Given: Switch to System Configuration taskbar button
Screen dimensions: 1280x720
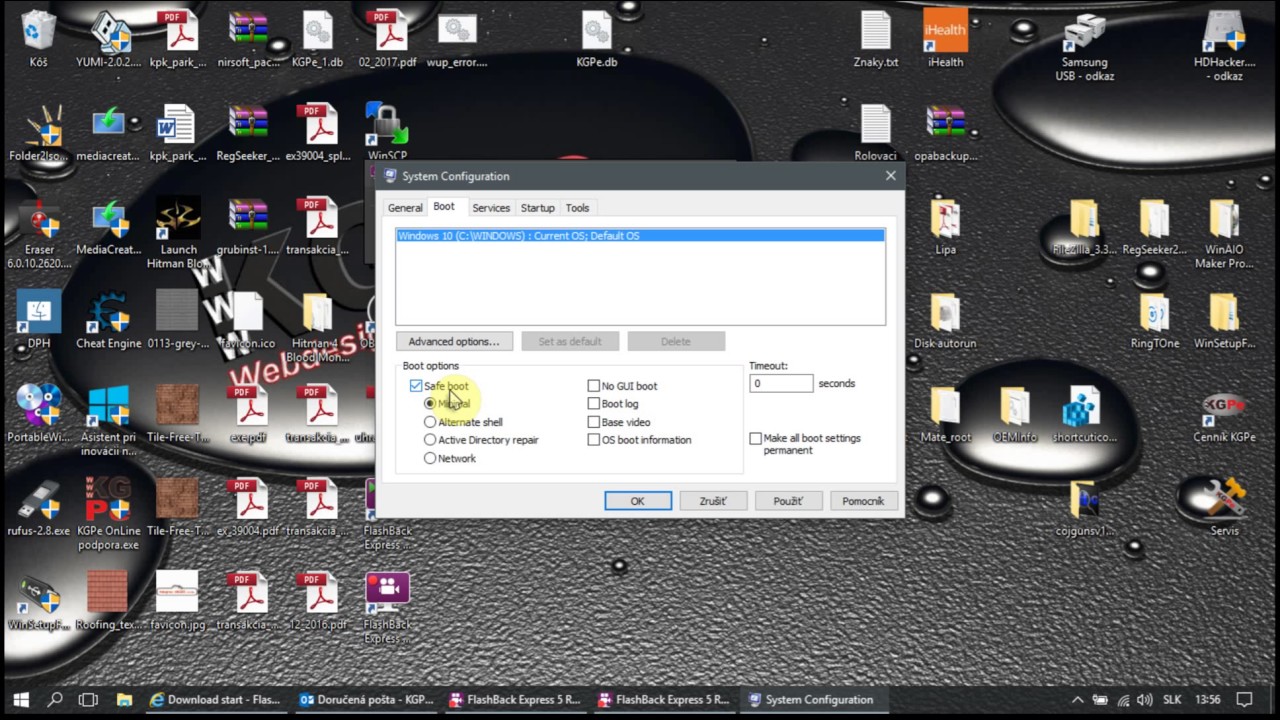Looking at the screenshot, I should click(813, 700).
